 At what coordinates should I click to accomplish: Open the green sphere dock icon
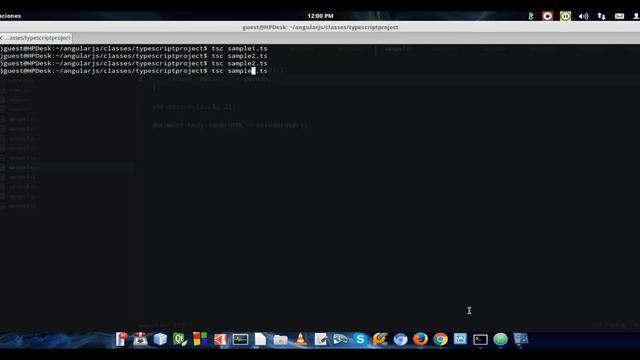click(500, 339)
